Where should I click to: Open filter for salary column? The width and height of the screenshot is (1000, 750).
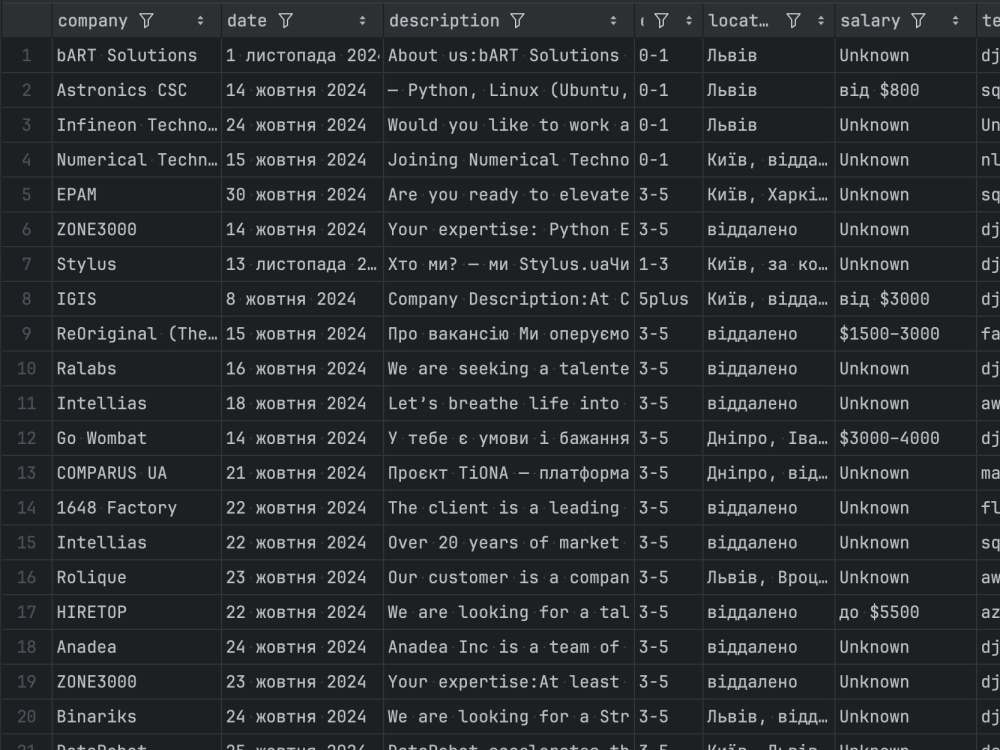[x=918, y=21]
